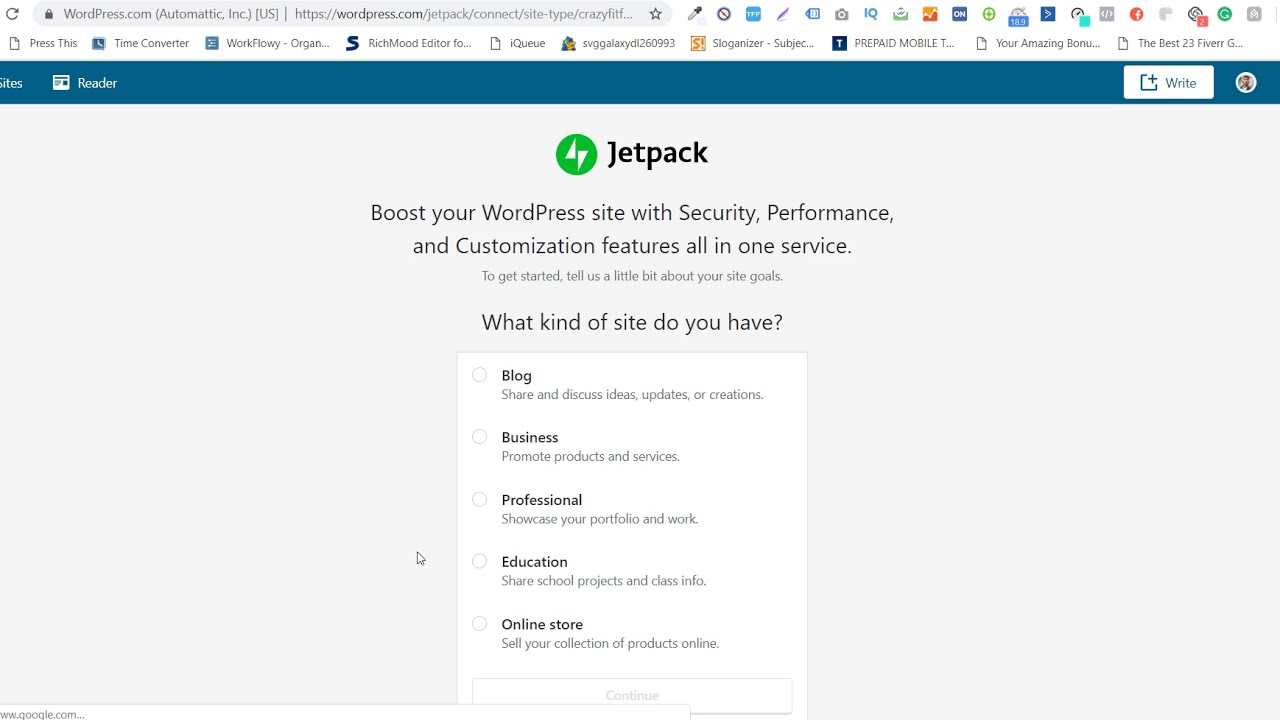Open the Time Converter bookmark
Screen dimensions: 1280x720
click(141, 43)
